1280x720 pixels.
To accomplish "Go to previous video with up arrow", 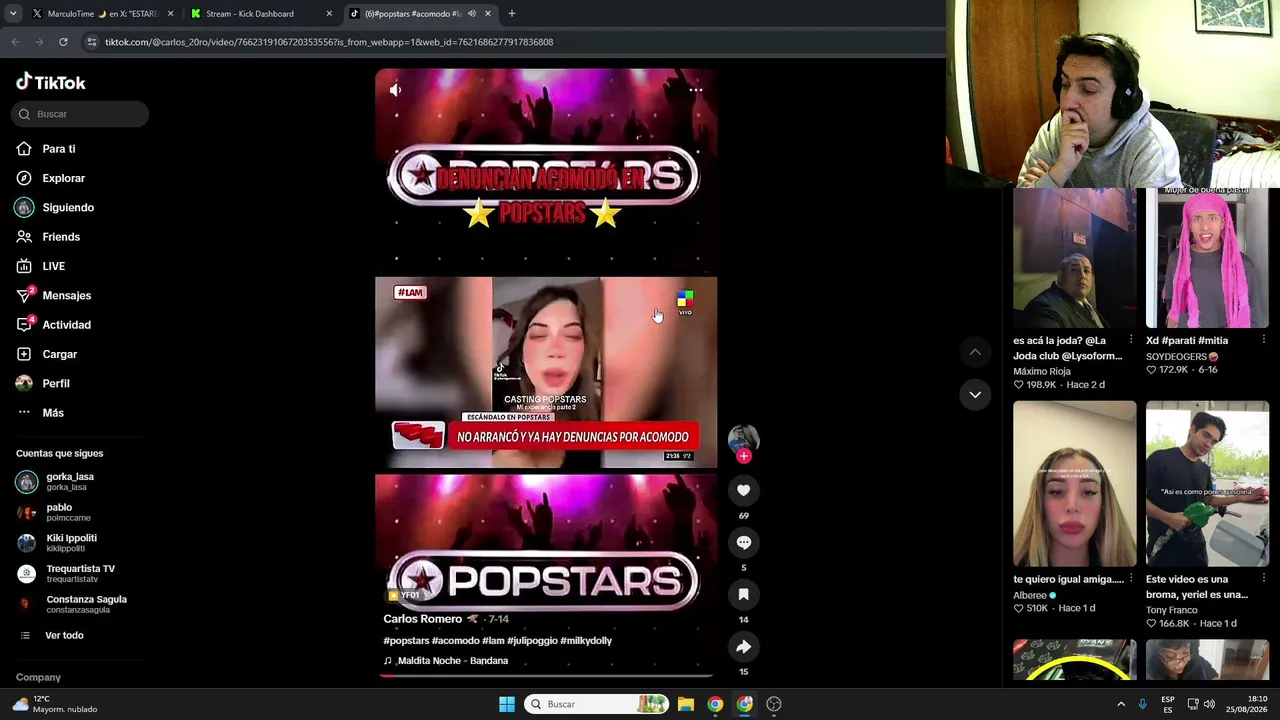I will click(975, 352).
